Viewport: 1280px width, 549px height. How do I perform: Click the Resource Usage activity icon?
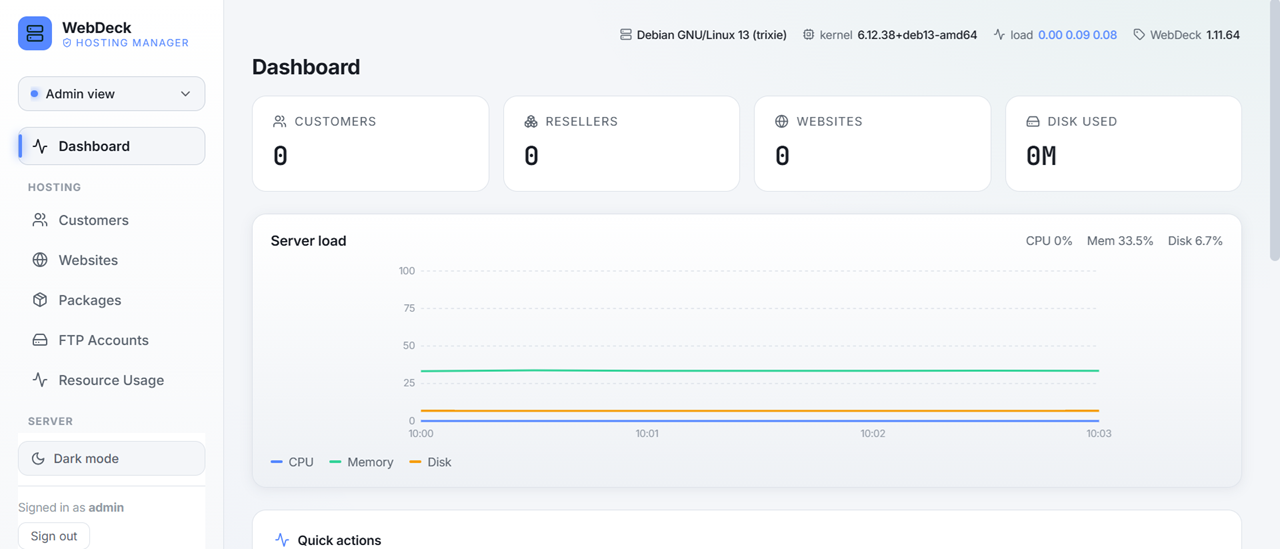(40, 380)
